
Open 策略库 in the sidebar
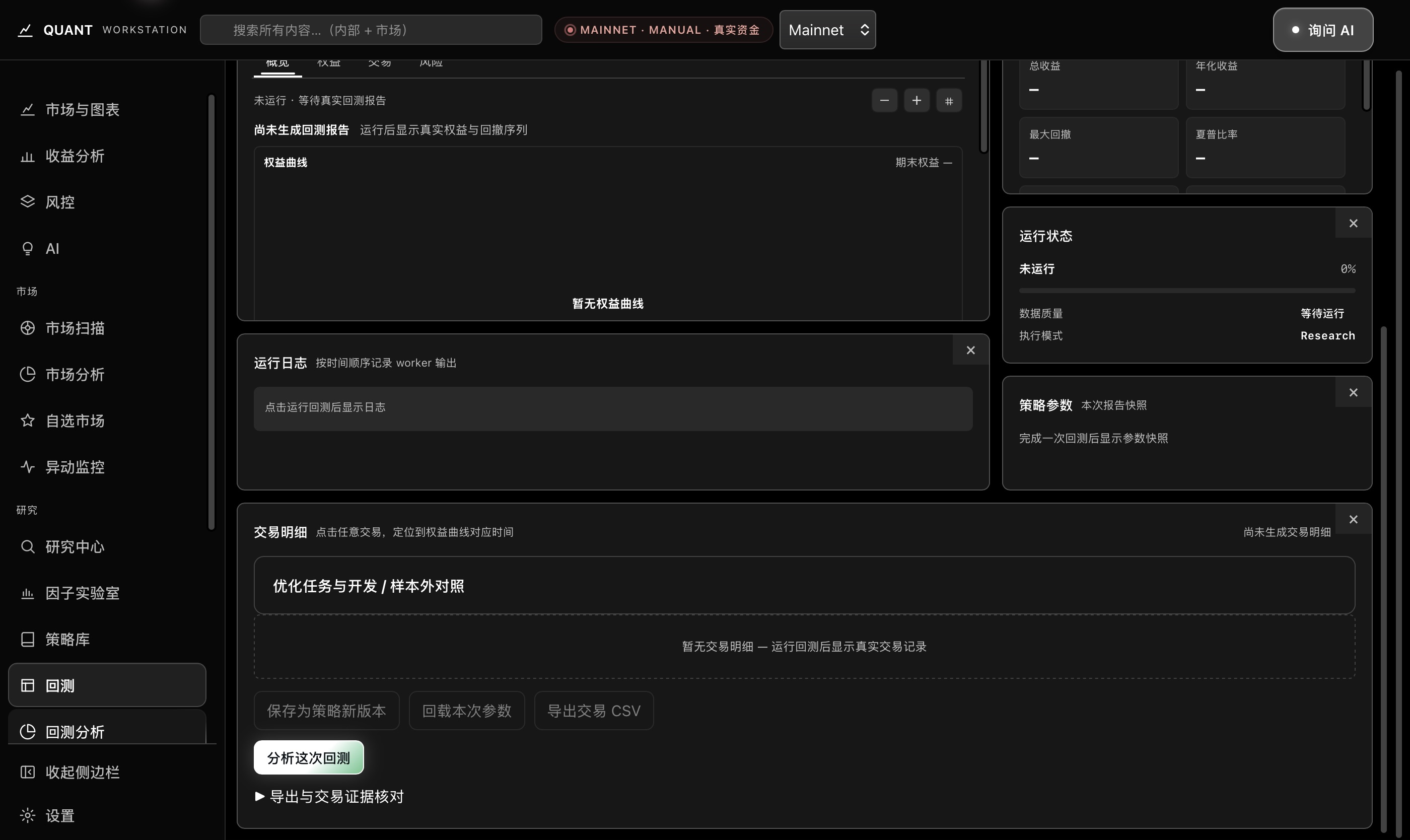pos(107,639)
